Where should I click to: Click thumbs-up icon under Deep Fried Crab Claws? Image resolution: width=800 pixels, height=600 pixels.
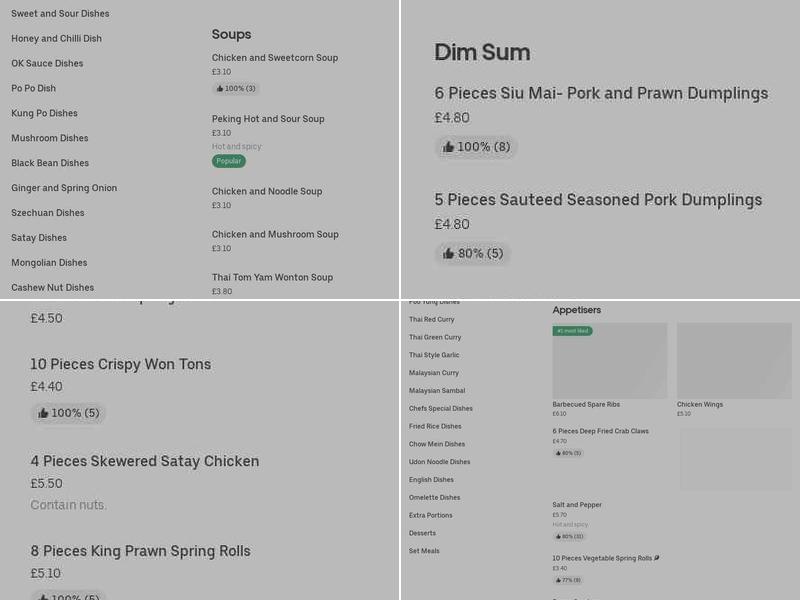tap(558, 453)
